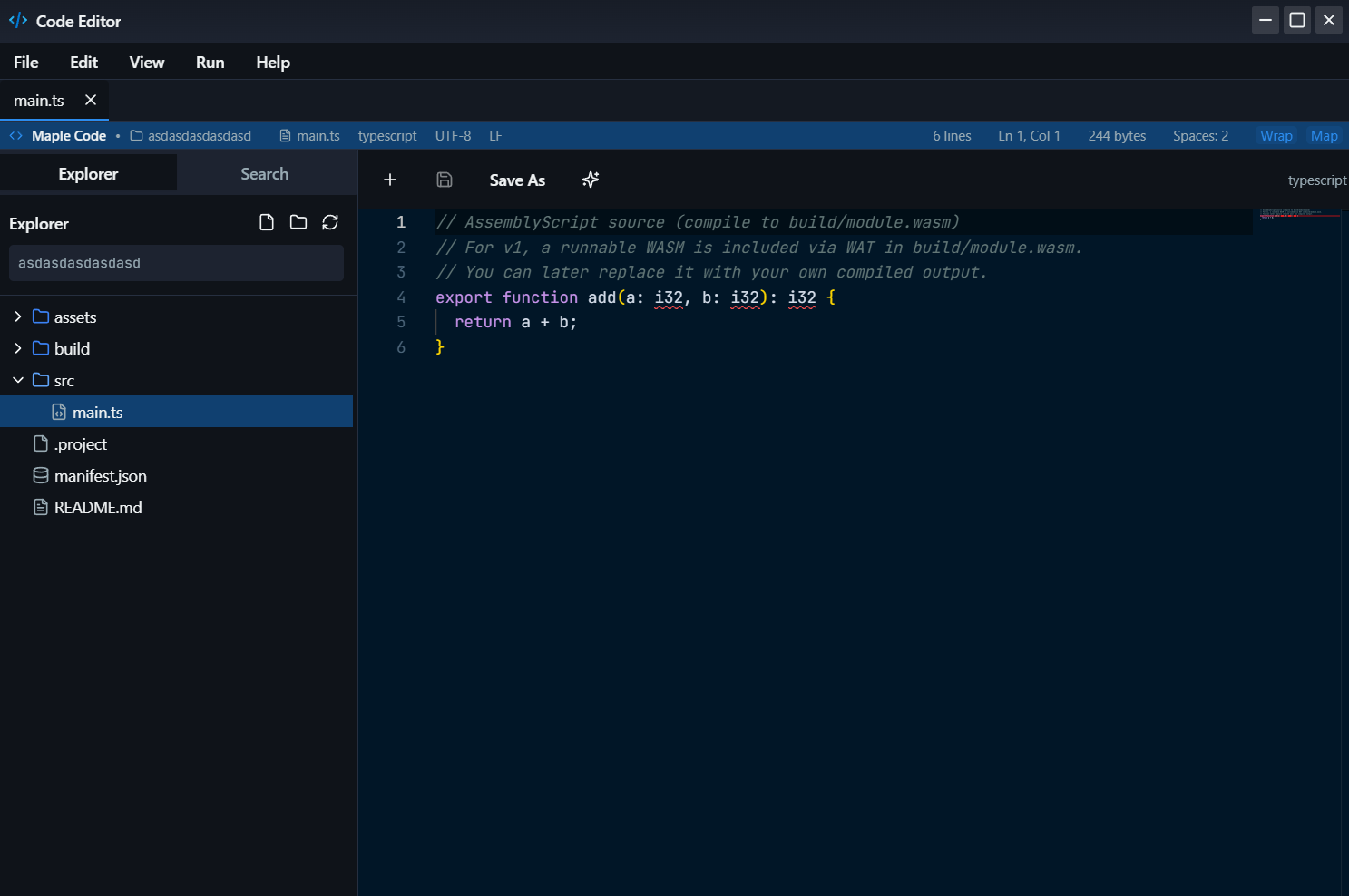The image size is (1349, 896).
Task: Open the Spaces: 2 indentation setting
Action: click(1200, 135)
